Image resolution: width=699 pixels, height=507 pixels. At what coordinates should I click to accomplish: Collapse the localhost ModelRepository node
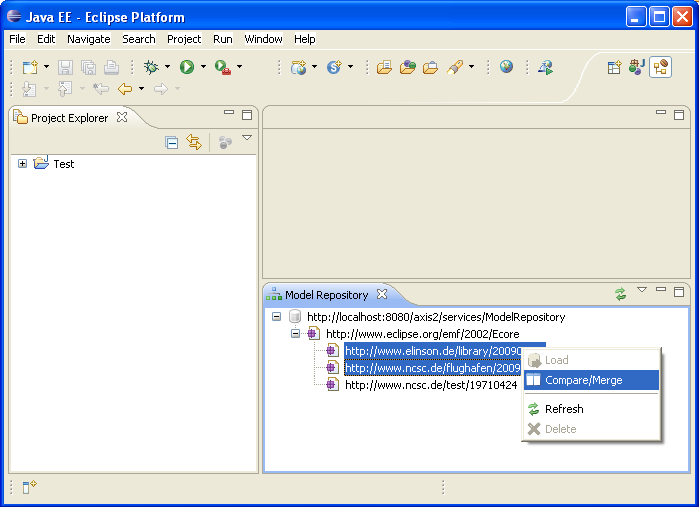[276, 317]
